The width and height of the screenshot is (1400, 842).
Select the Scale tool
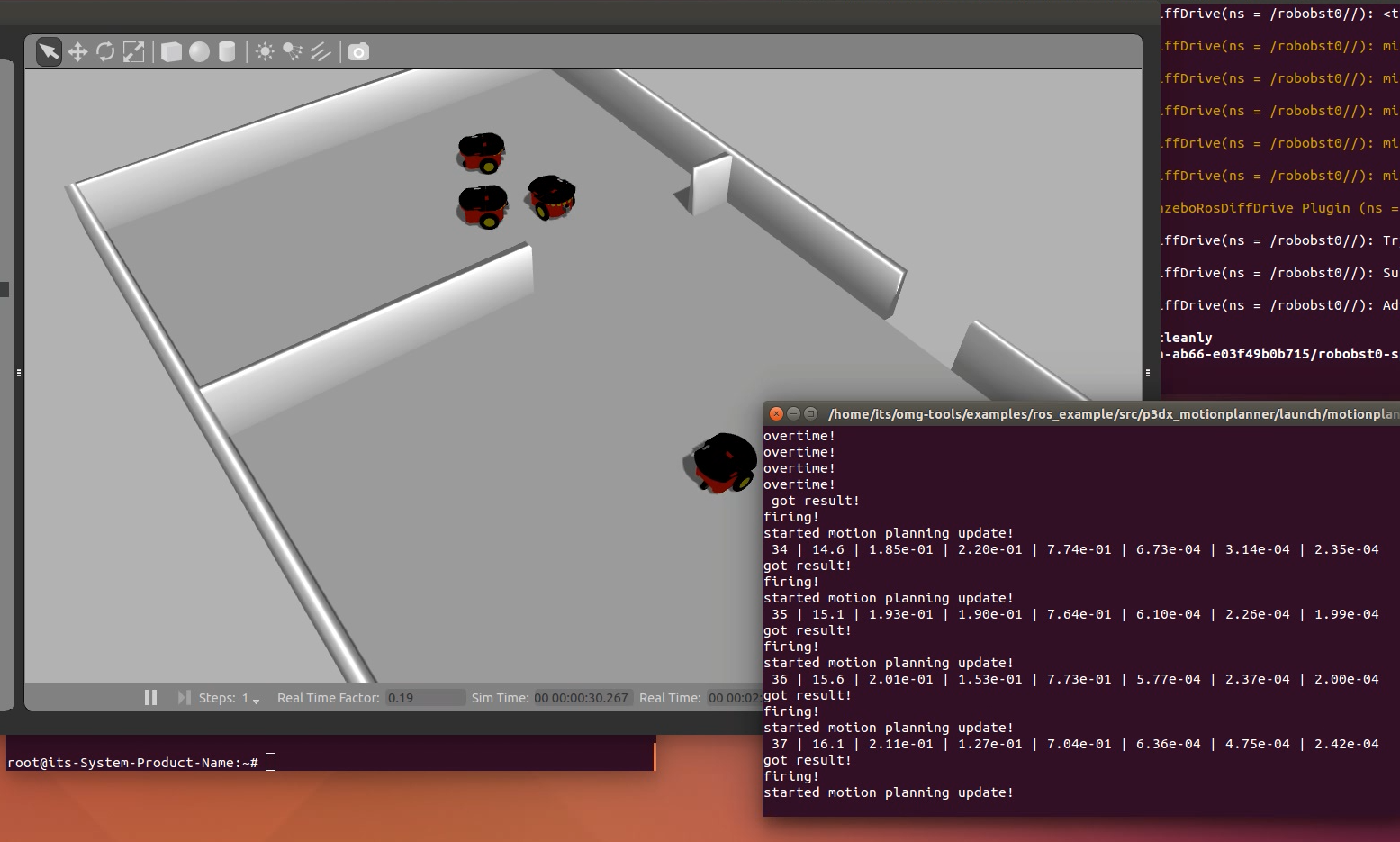point(133,51)
